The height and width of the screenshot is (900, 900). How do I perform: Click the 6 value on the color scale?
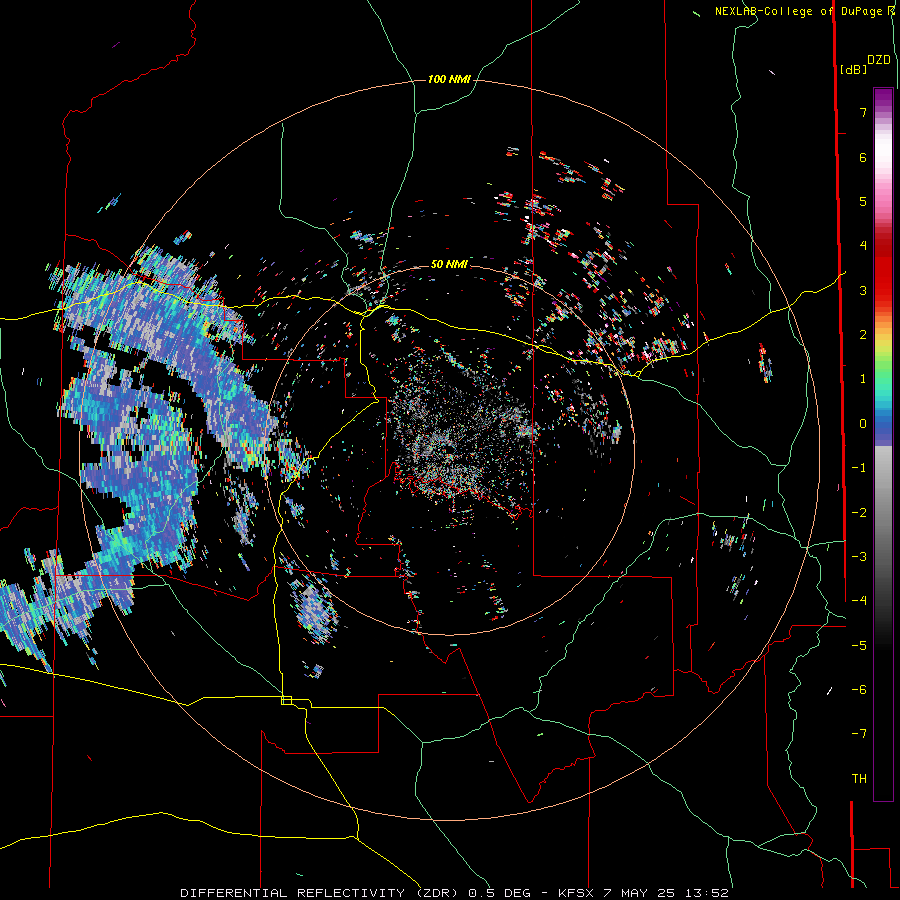863,157
